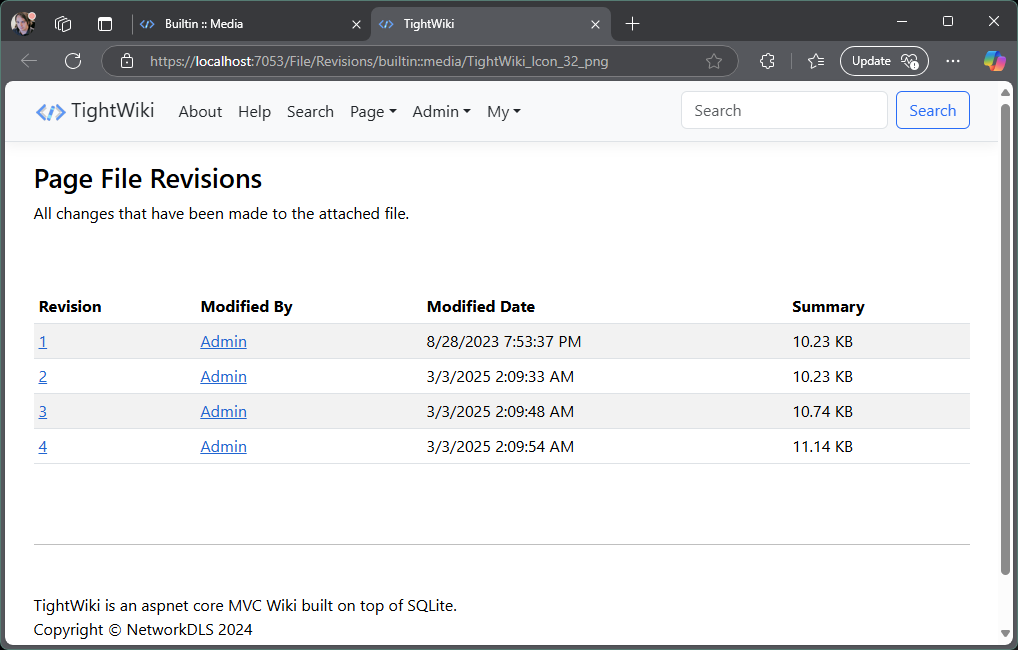Expand the My dropdown menu
The height and width of the screenshot is (650, 1018).
[504, 112]
